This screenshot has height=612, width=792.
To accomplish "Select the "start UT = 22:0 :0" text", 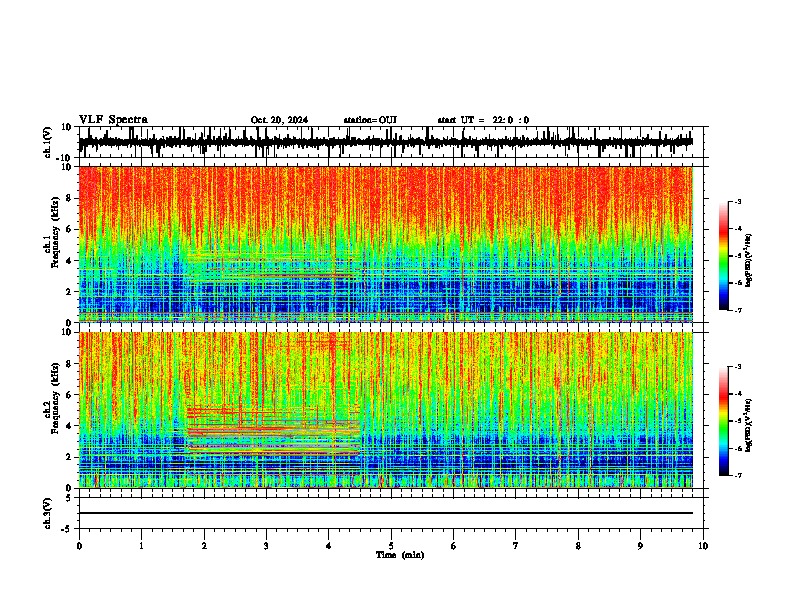I will pyautogui.click(x=483, y=120).
